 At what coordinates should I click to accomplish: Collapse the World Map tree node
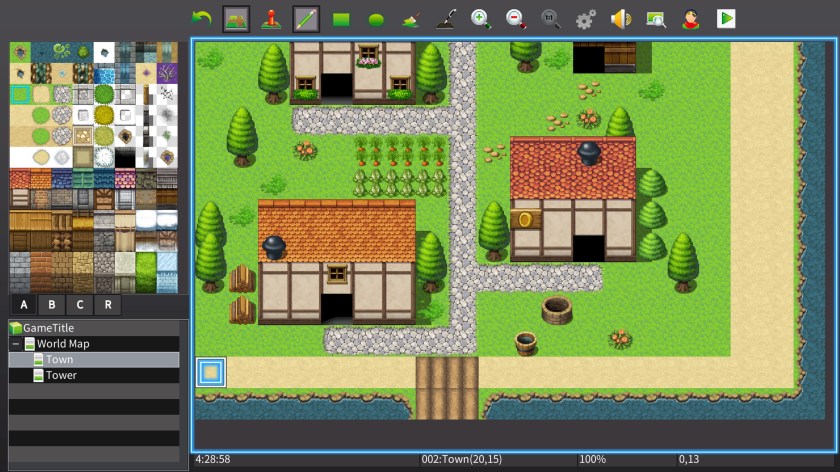[16, 344]
